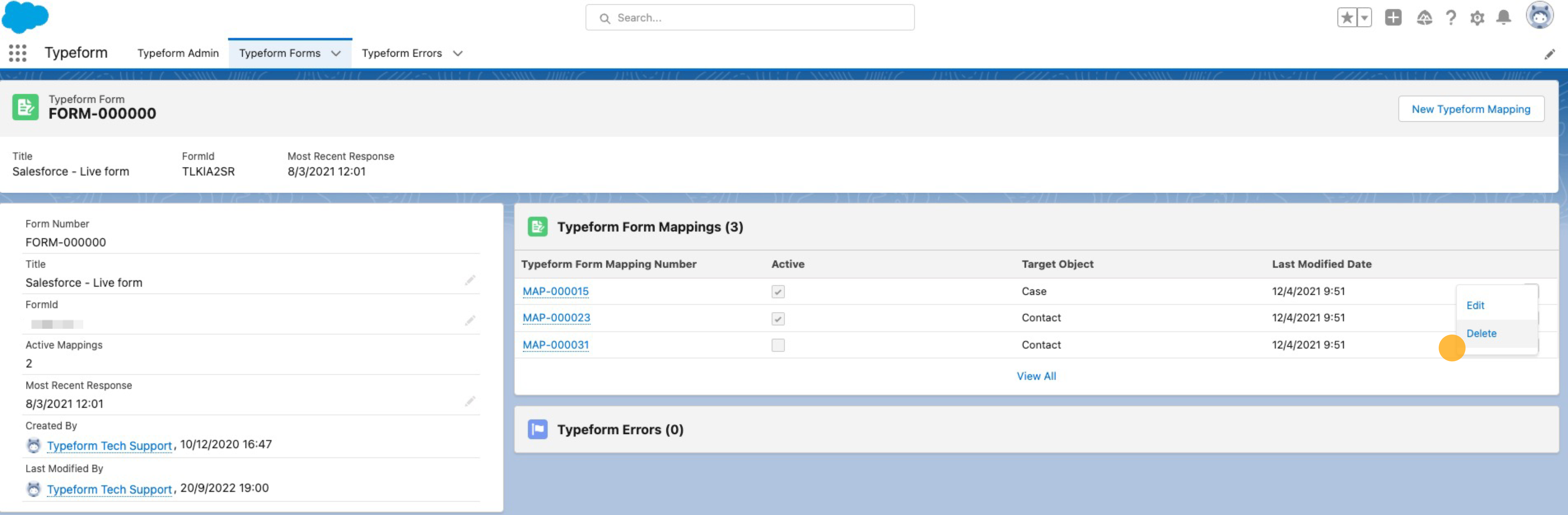The width and height of the screenshot is (1568, 515).
Task: Click the Typeform Form Mapping Number column header
Action: [609, 264]
